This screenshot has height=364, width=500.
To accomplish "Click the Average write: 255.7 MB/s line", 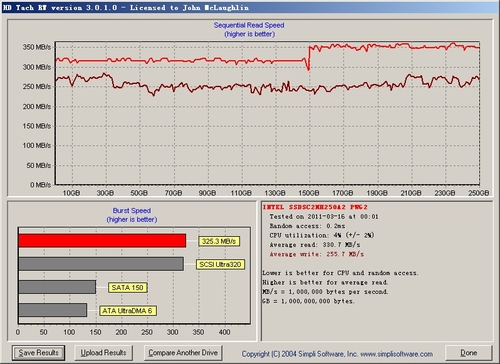I will click(316, 254).
